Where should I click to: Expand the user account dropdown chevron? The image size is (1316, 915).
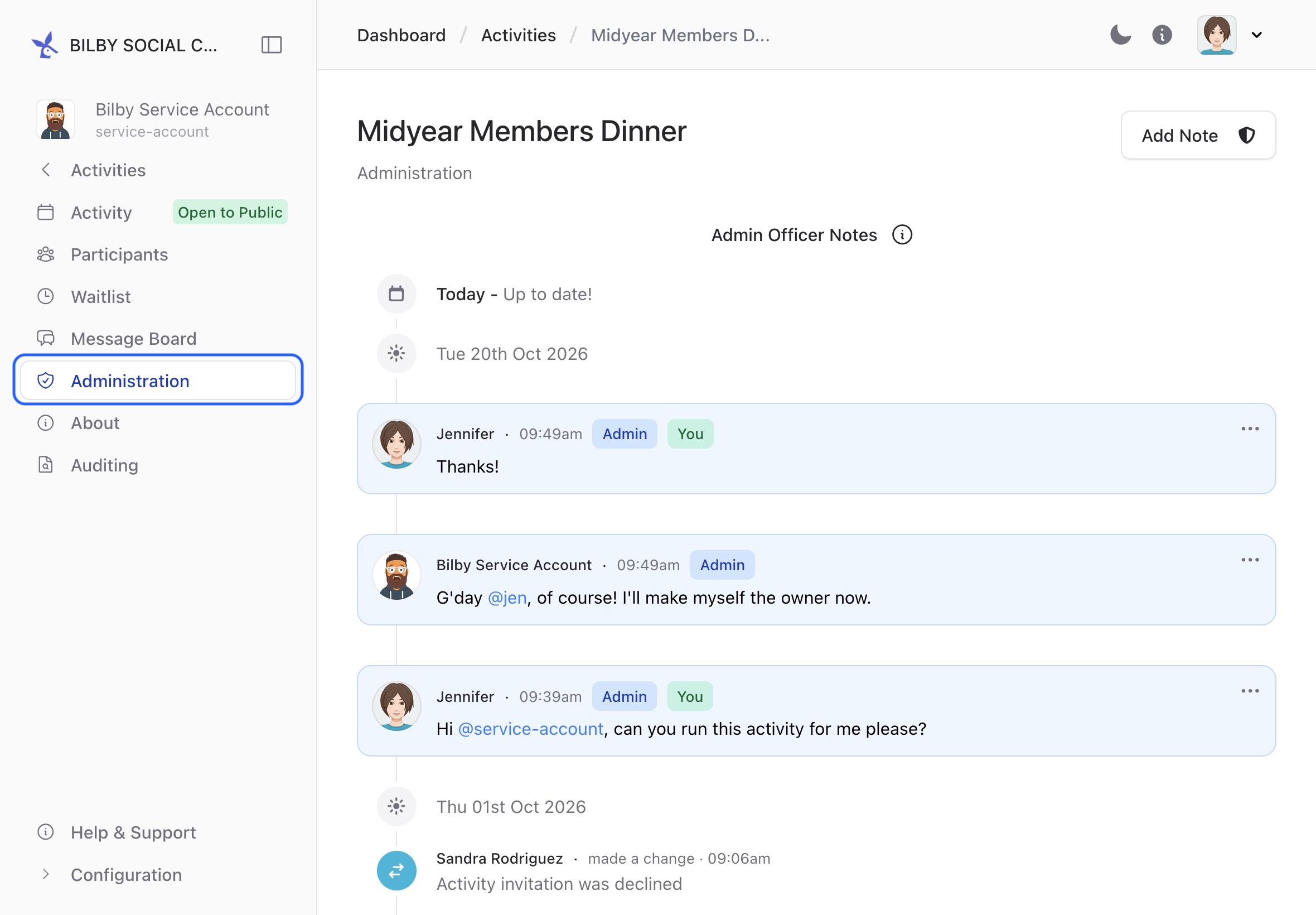tap(1256, 35)
